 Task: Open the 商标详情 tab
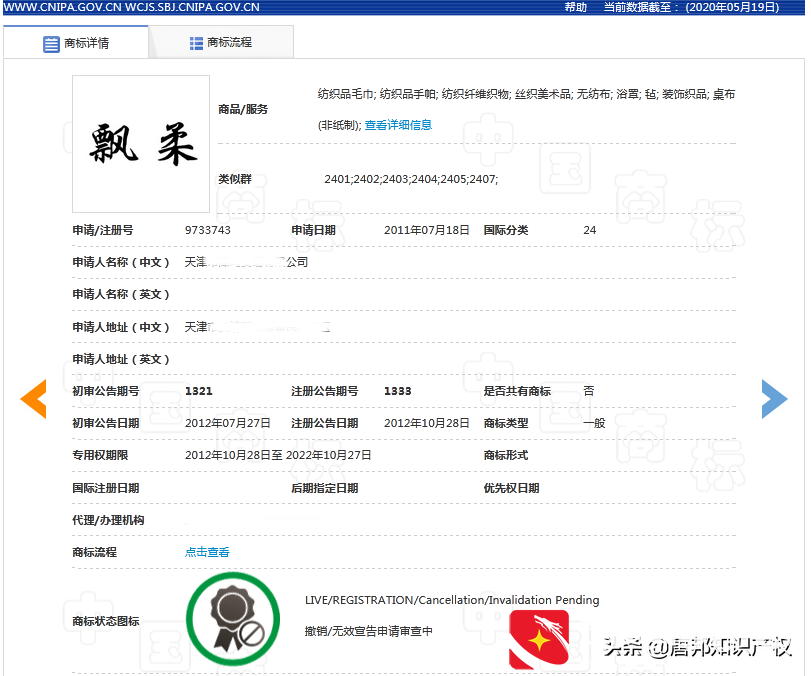point(76,43)
